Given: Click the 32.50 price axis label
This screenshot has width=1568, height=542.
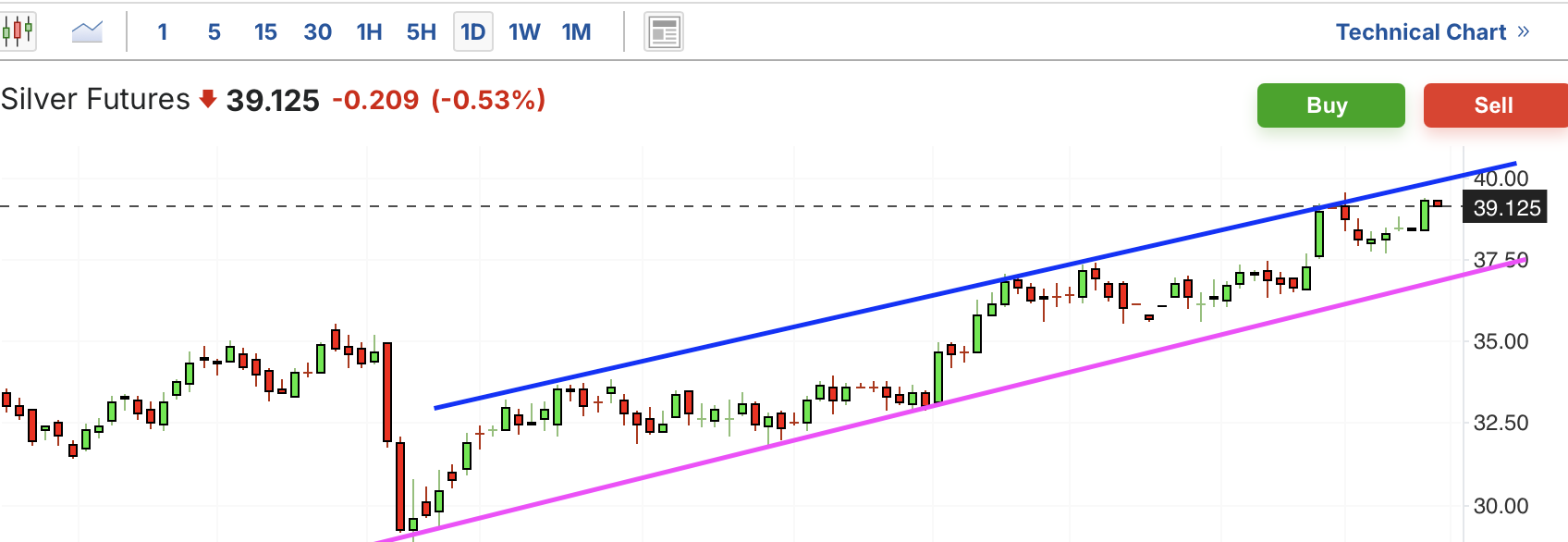Looking at the screenshot, I should [x=1501, y=423].
